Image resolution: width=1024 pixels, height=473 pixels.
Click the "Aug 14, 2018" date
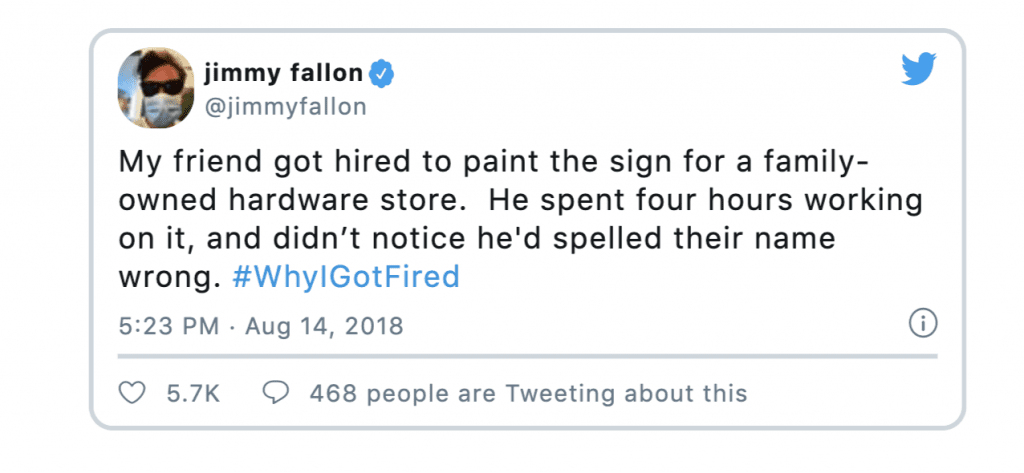coord(324,325)
